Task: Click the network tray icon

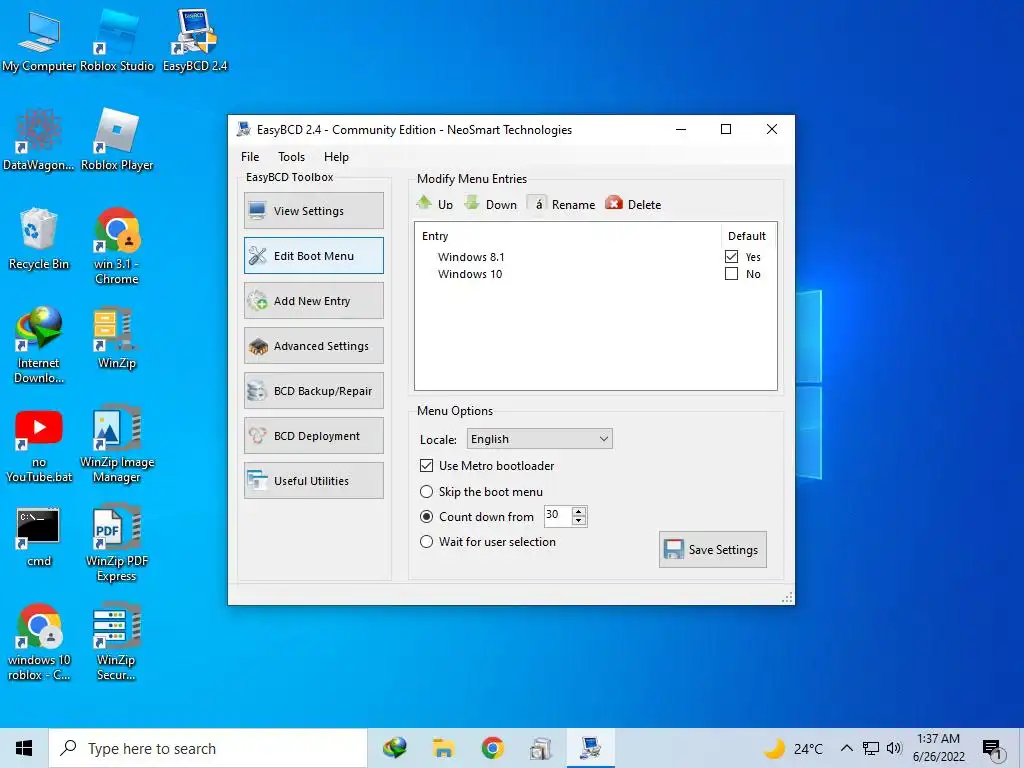Action: (x=871, y=748)
